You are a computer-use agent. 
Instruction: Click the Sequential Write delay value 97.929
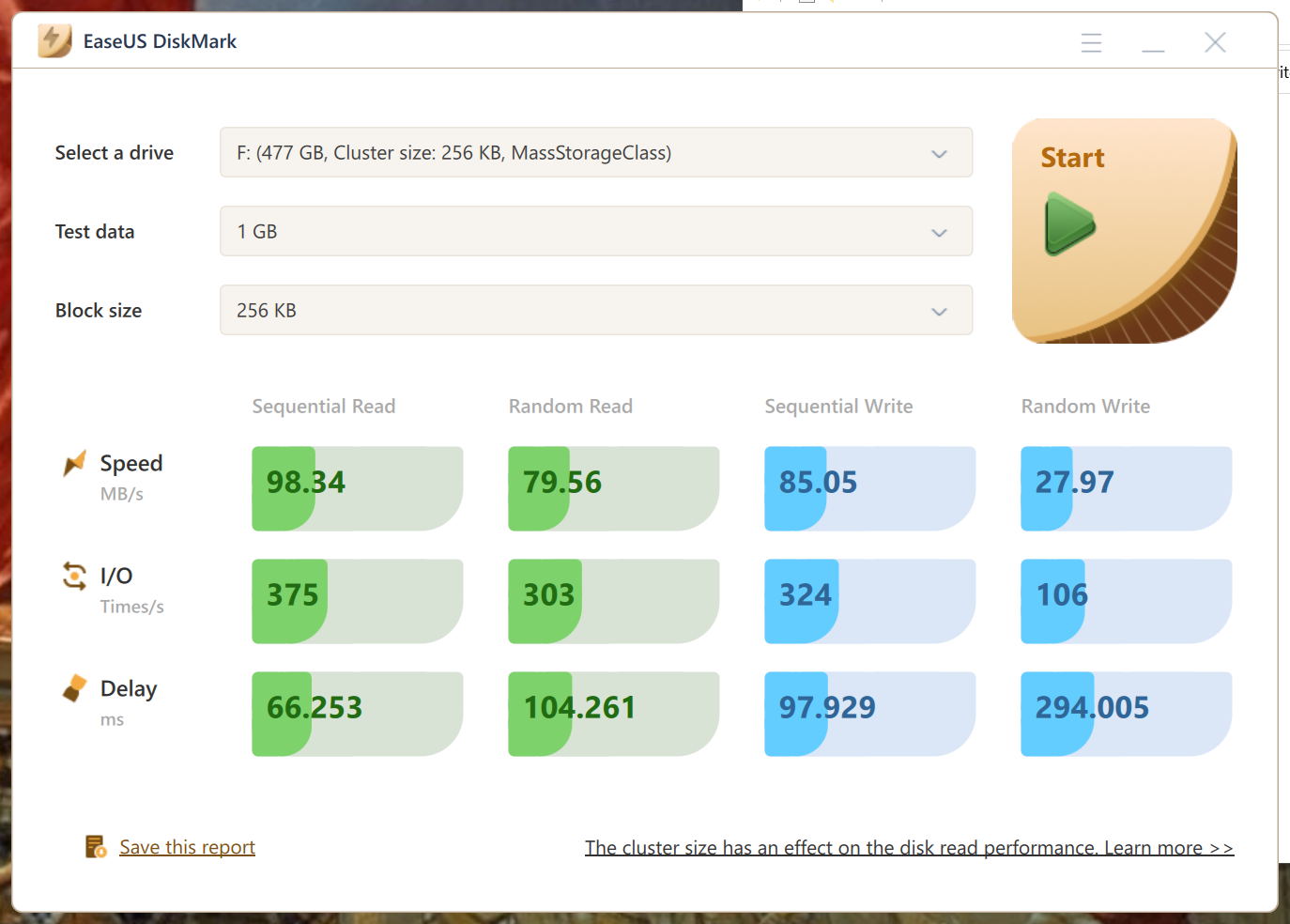coord(827,708)
